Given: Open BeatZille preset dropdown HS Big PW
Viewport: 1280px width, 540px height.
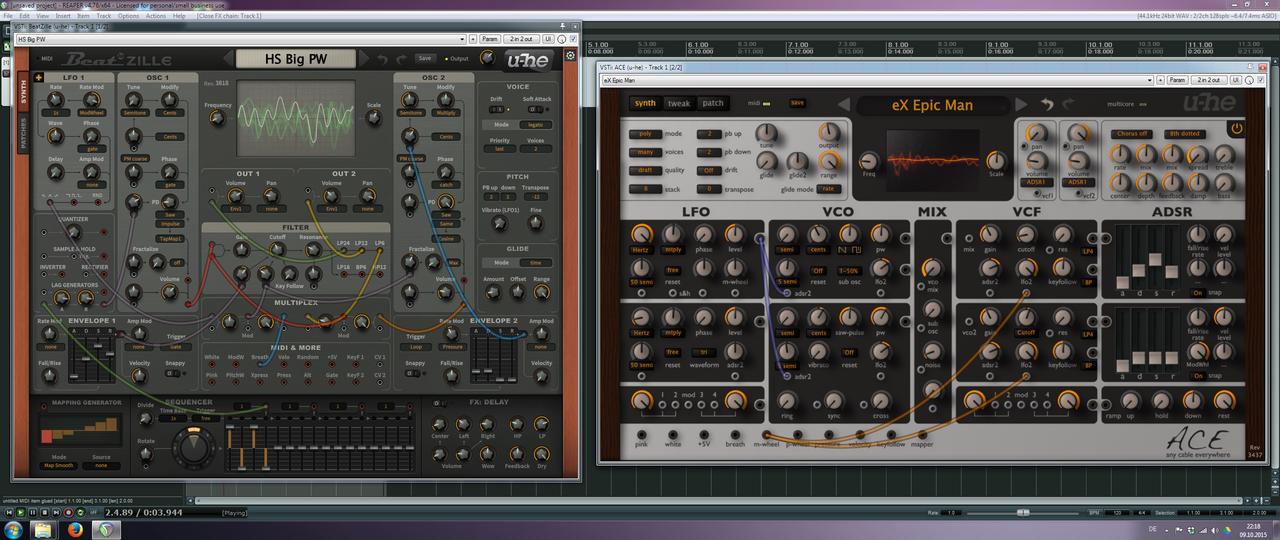Looking at the screenshot, I should [x=240, y=40].
